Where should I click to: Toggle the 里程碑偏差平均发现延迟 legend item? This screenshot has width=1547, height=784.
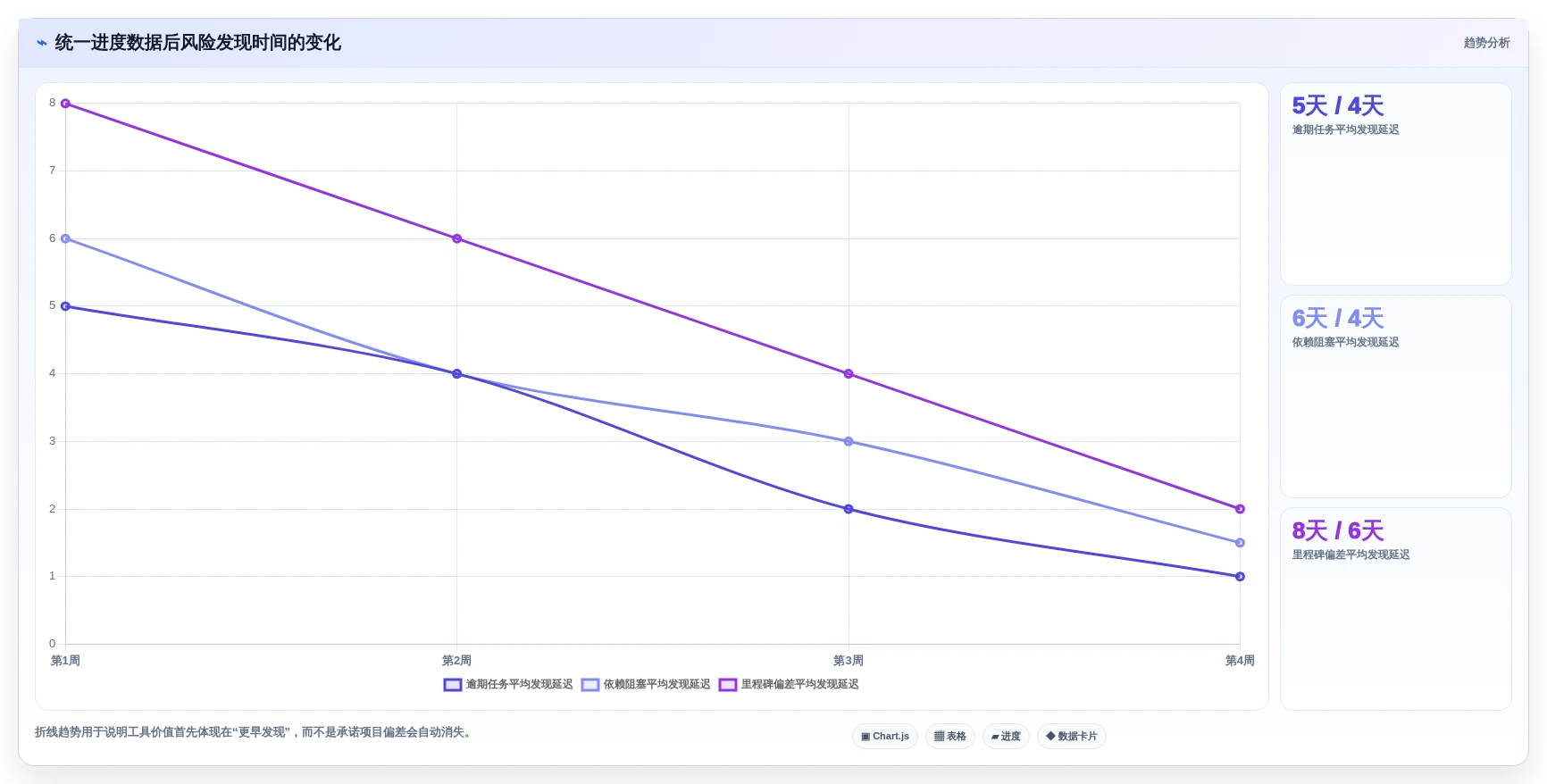click(789, 685)
